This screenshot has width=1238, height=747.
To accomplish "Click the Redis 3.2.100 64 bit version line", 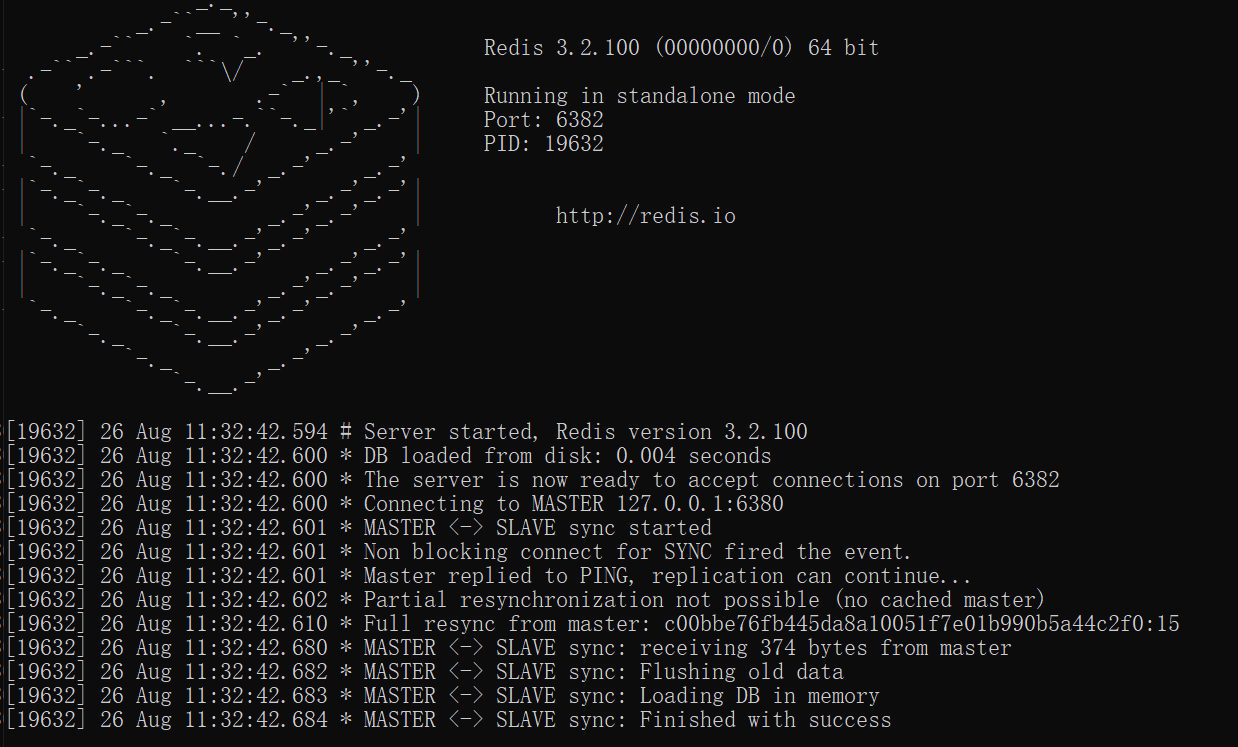I will point(681,48).
